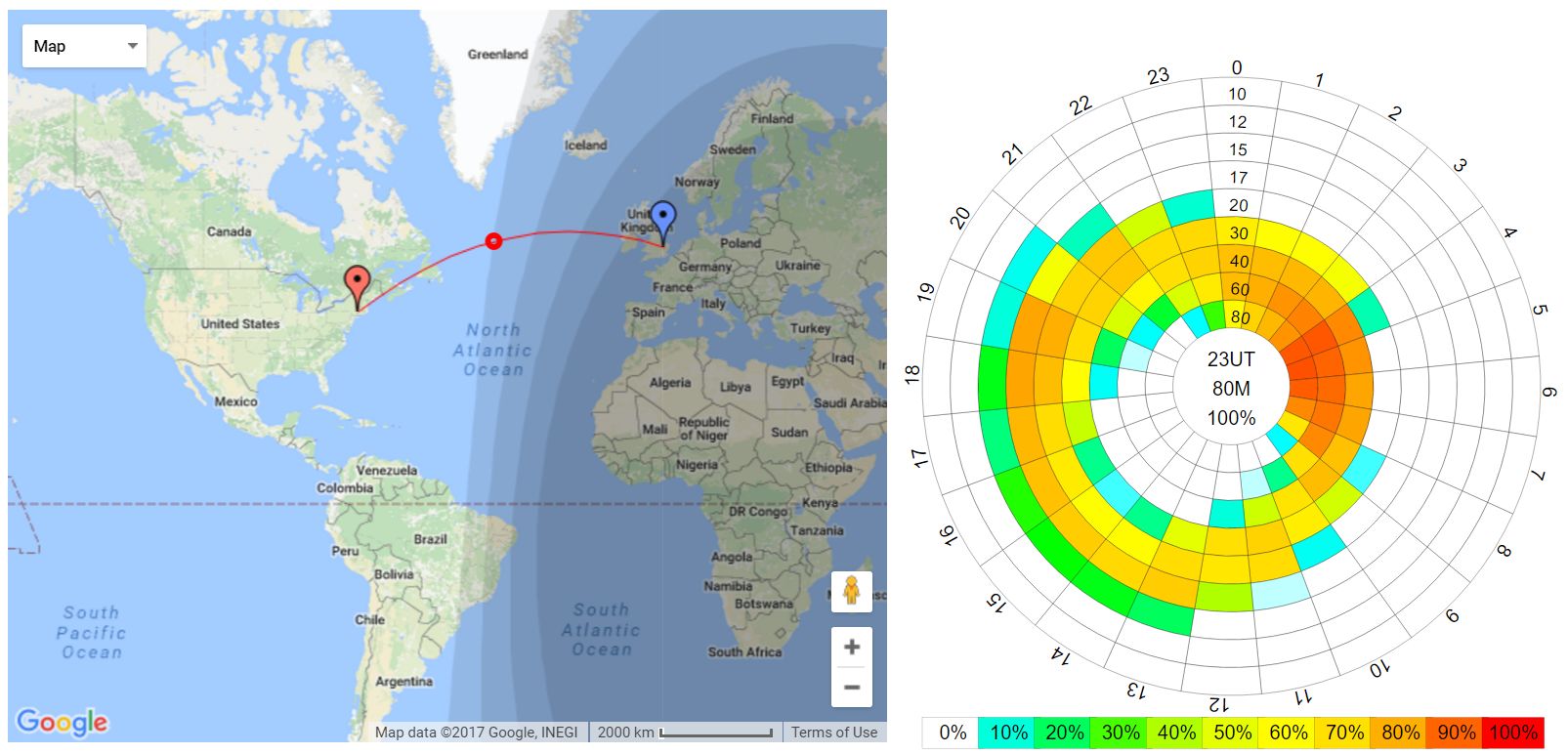The width and height of the screenshot is (1568, 754).
Task: Select the 80% orange legend swatch
Action: click(x=1400, y=733)
